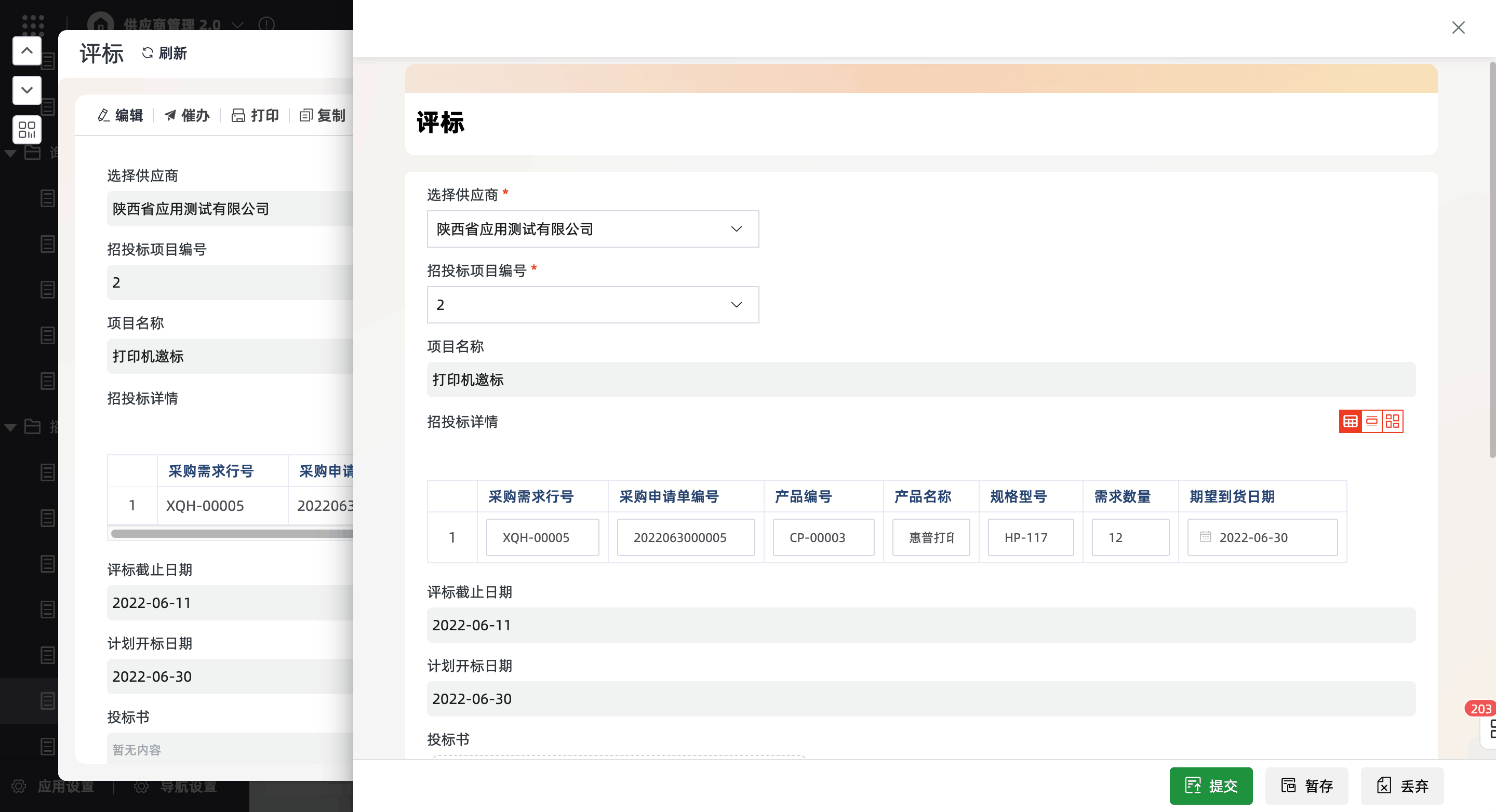Go to previous record with up arrow
The image size is (1496, 812).
click(26, 51)
